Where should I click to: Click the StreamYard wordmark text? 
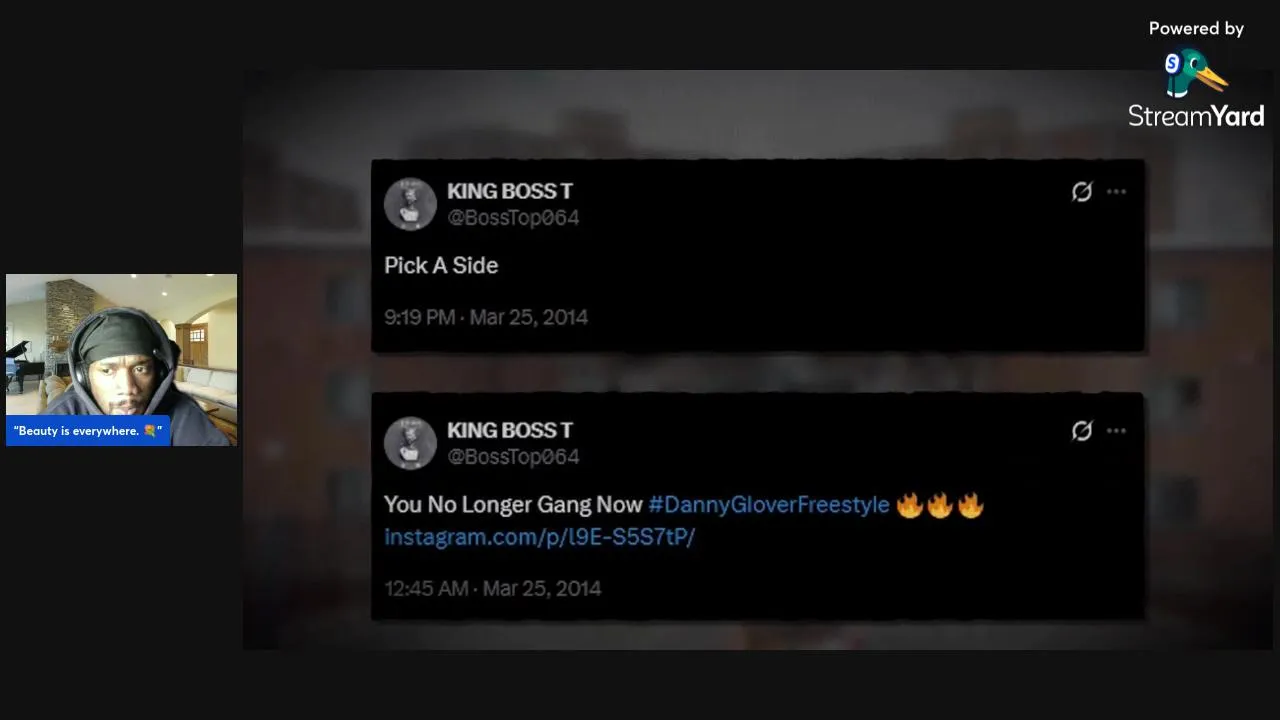(1196, 116)
